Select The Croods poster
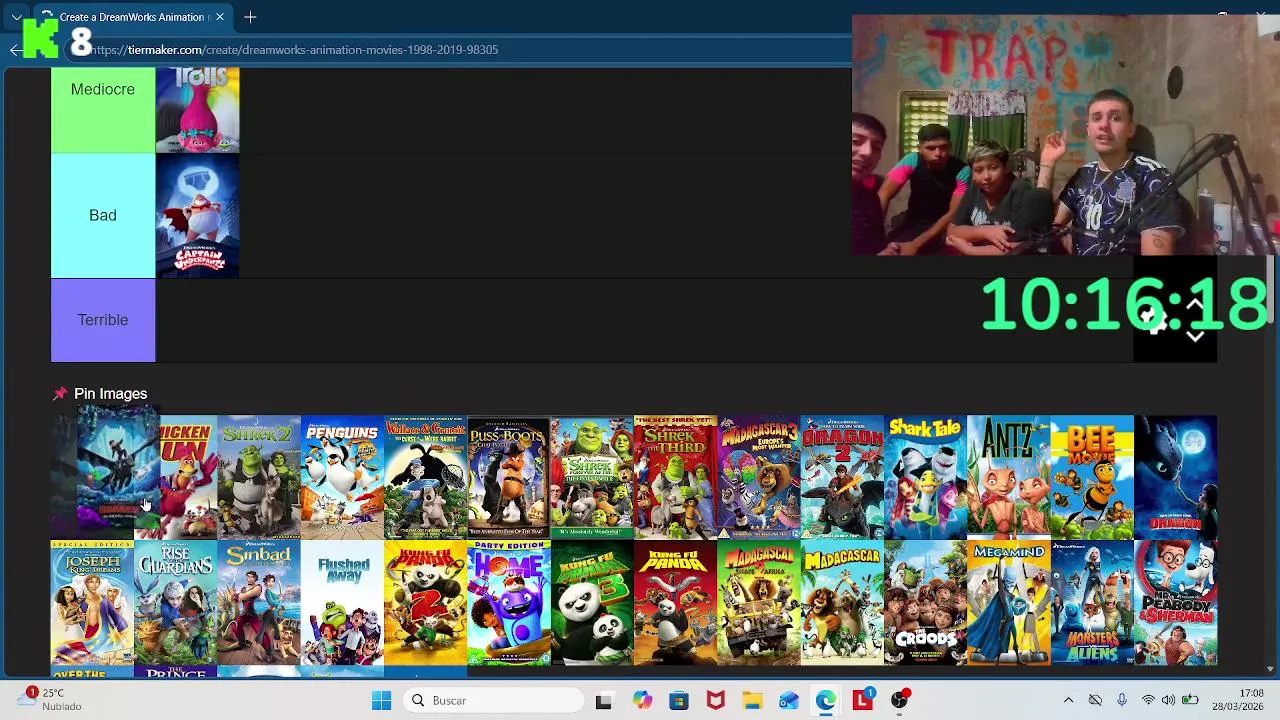 click(925, 603)
